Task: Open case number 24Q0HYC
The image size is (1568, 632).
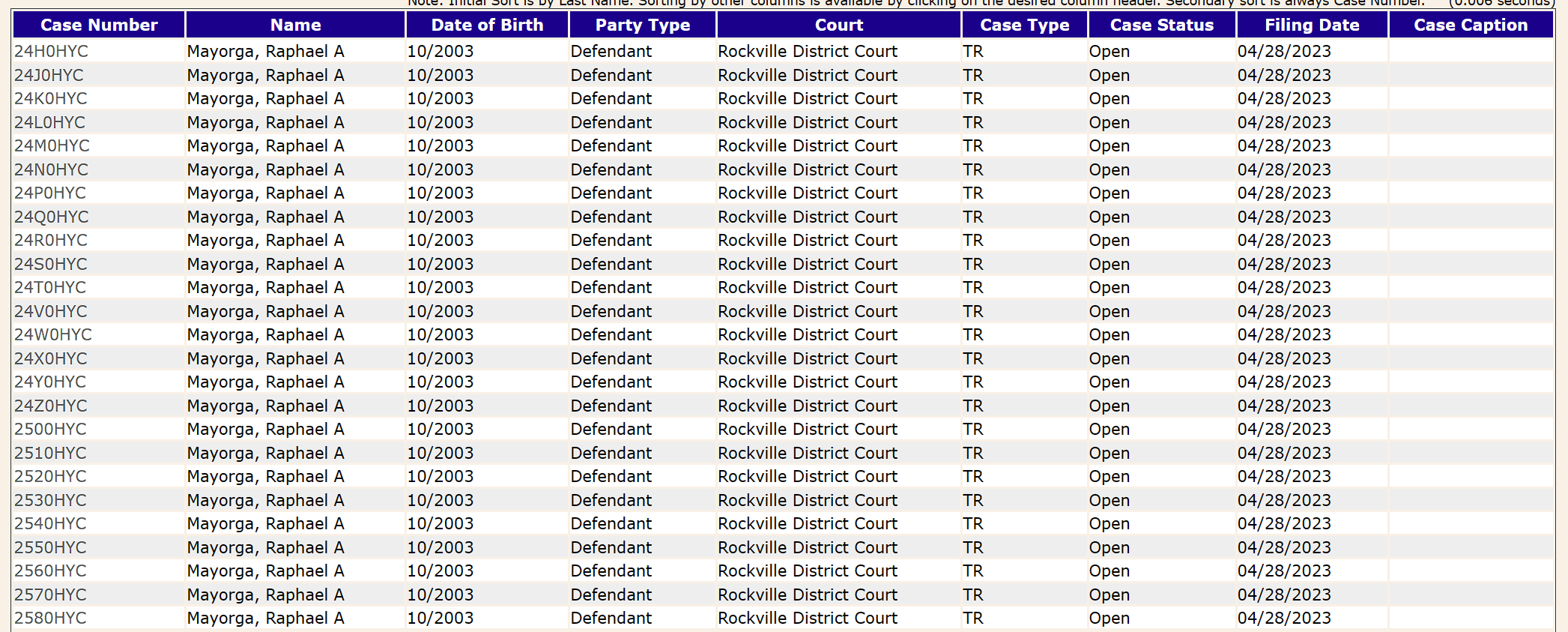Action: 51,217
